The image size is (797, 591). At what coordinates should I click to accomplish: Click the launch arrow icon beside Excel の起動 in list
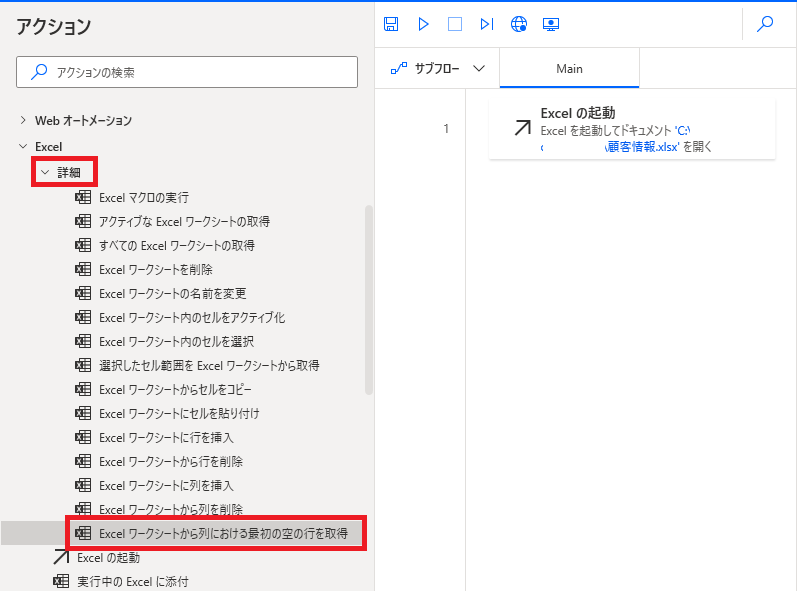(x=61, y=557)
